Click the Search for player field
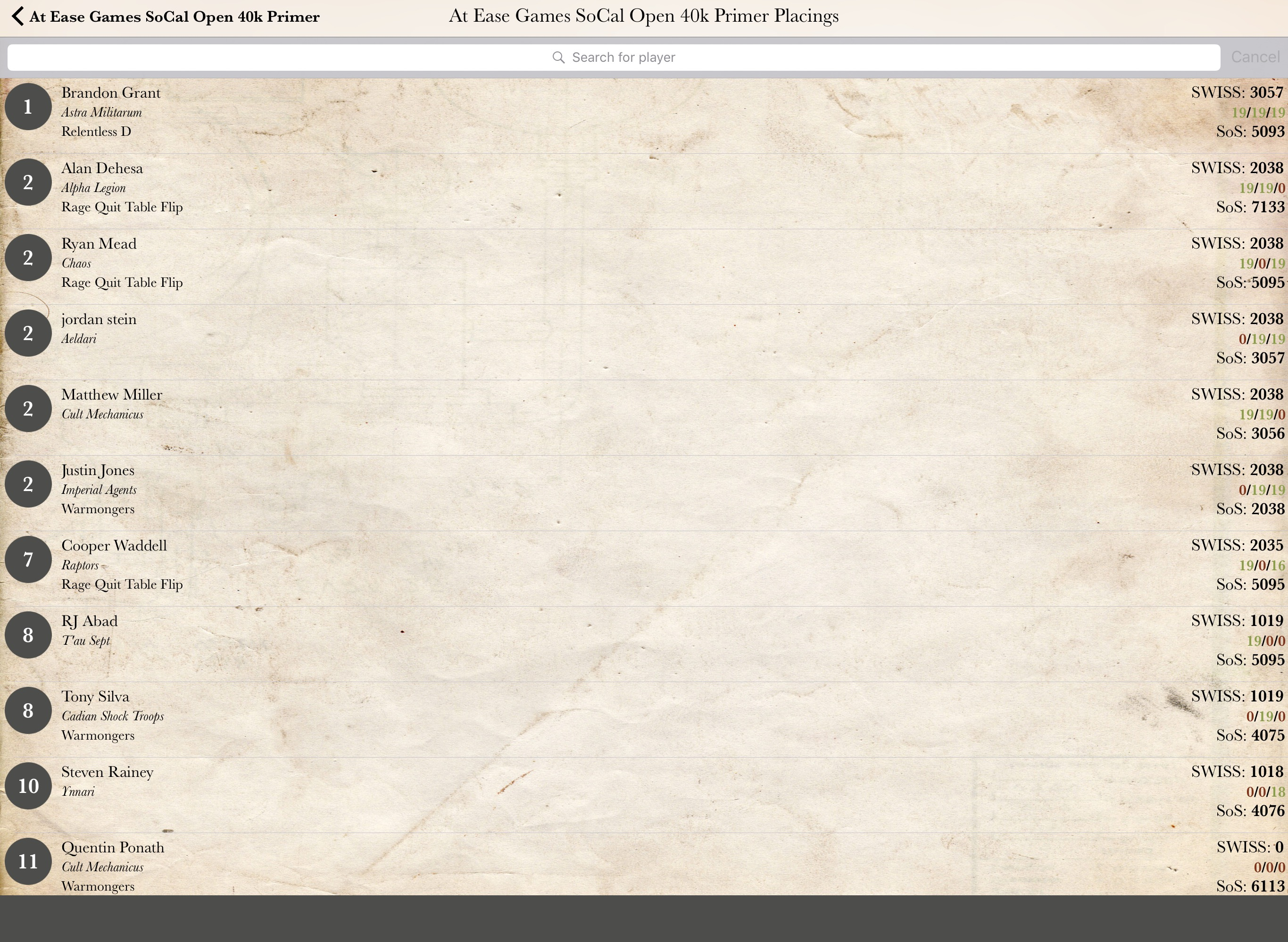The image size is (1288, 942). click(614, 58)
